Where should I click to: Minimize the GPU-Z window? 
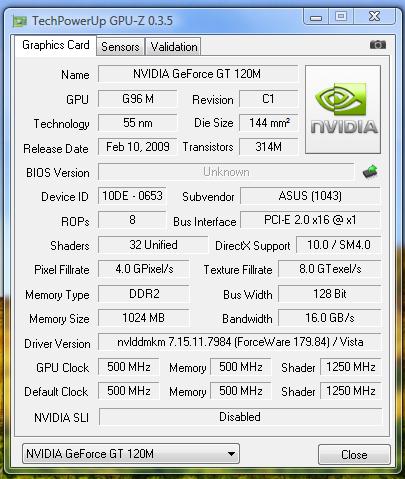(x=316, y=16)
